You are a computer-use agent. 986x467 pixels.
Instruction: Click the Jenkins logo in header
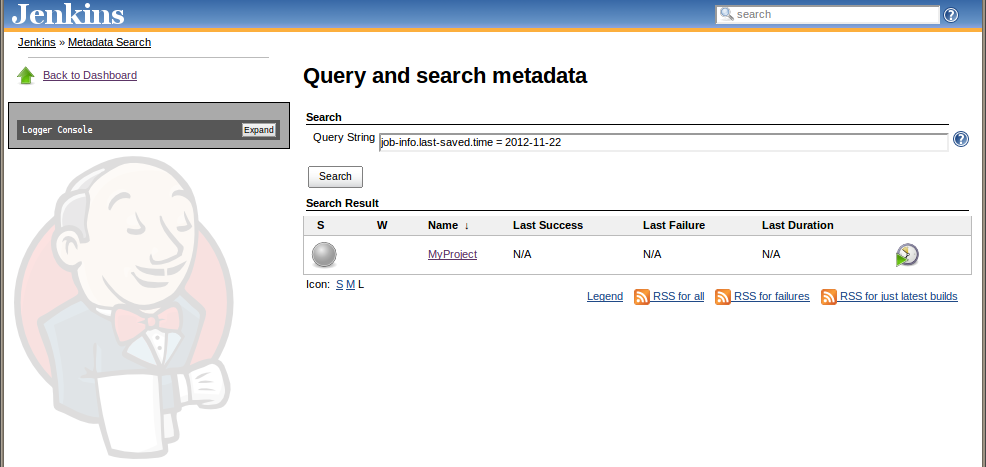coord(68,14)
